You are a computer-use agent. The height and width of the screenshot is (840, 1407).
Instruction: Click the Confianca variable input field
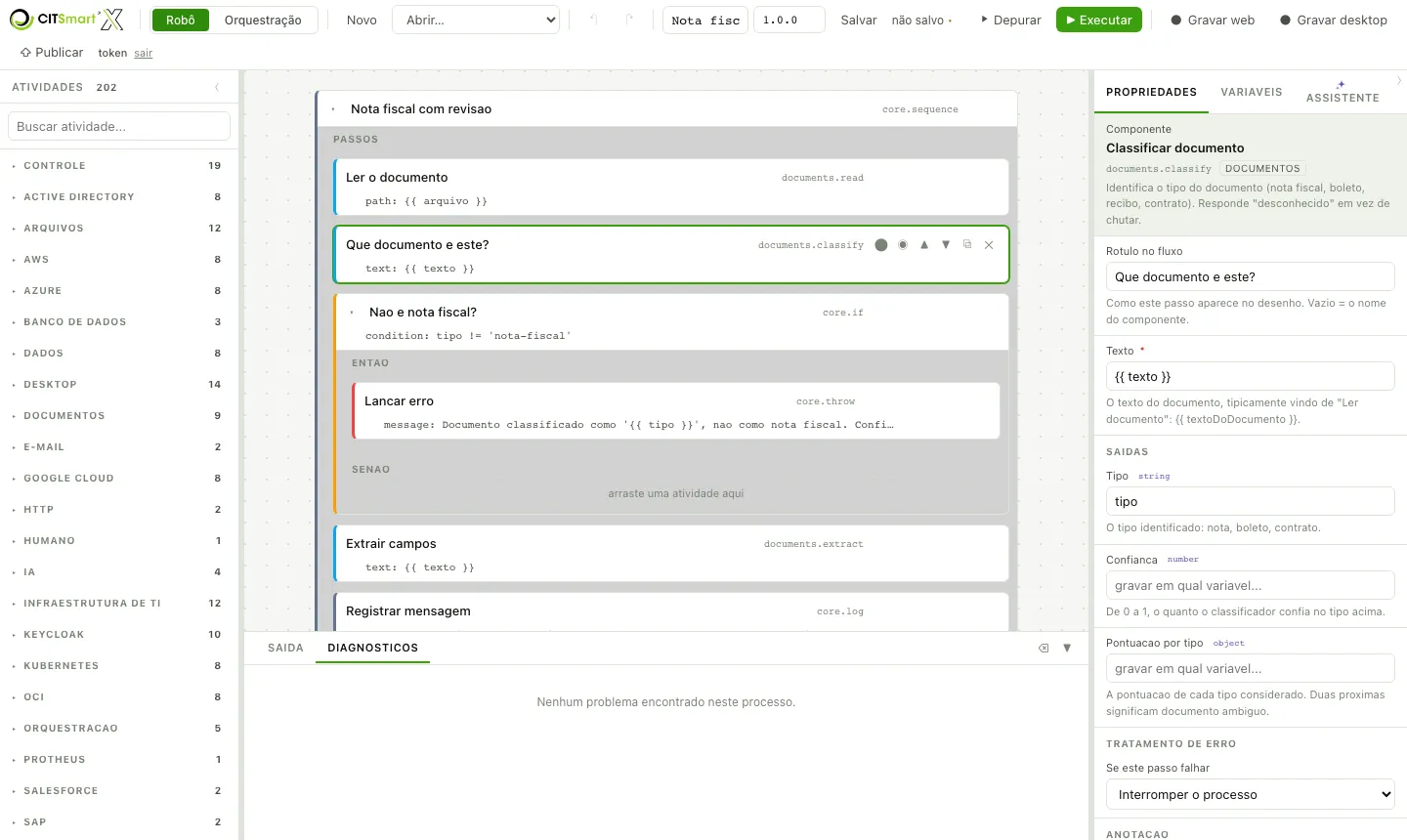(x=1251, y=585)
